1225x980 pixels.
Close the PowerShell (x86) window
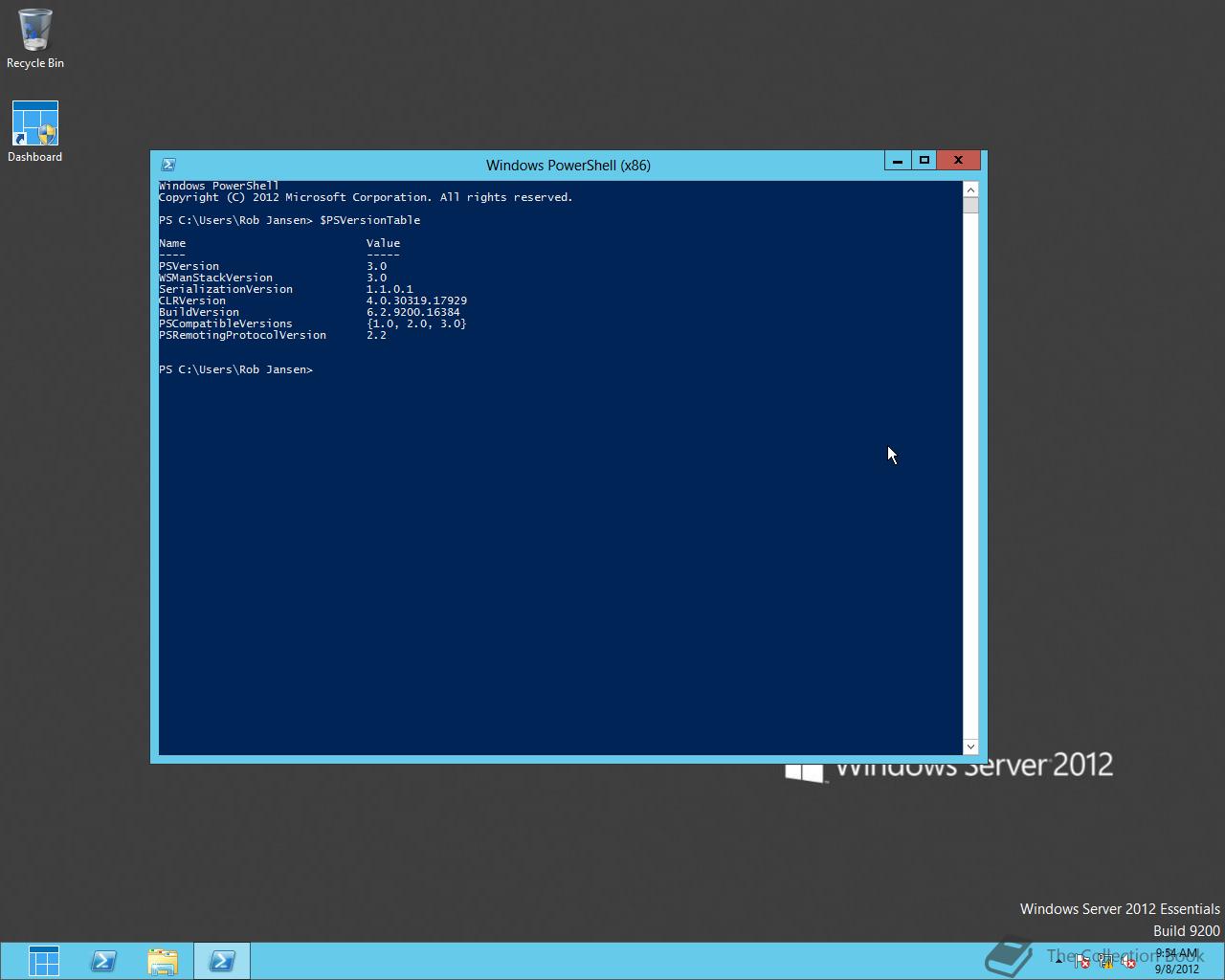click(958, 161)
